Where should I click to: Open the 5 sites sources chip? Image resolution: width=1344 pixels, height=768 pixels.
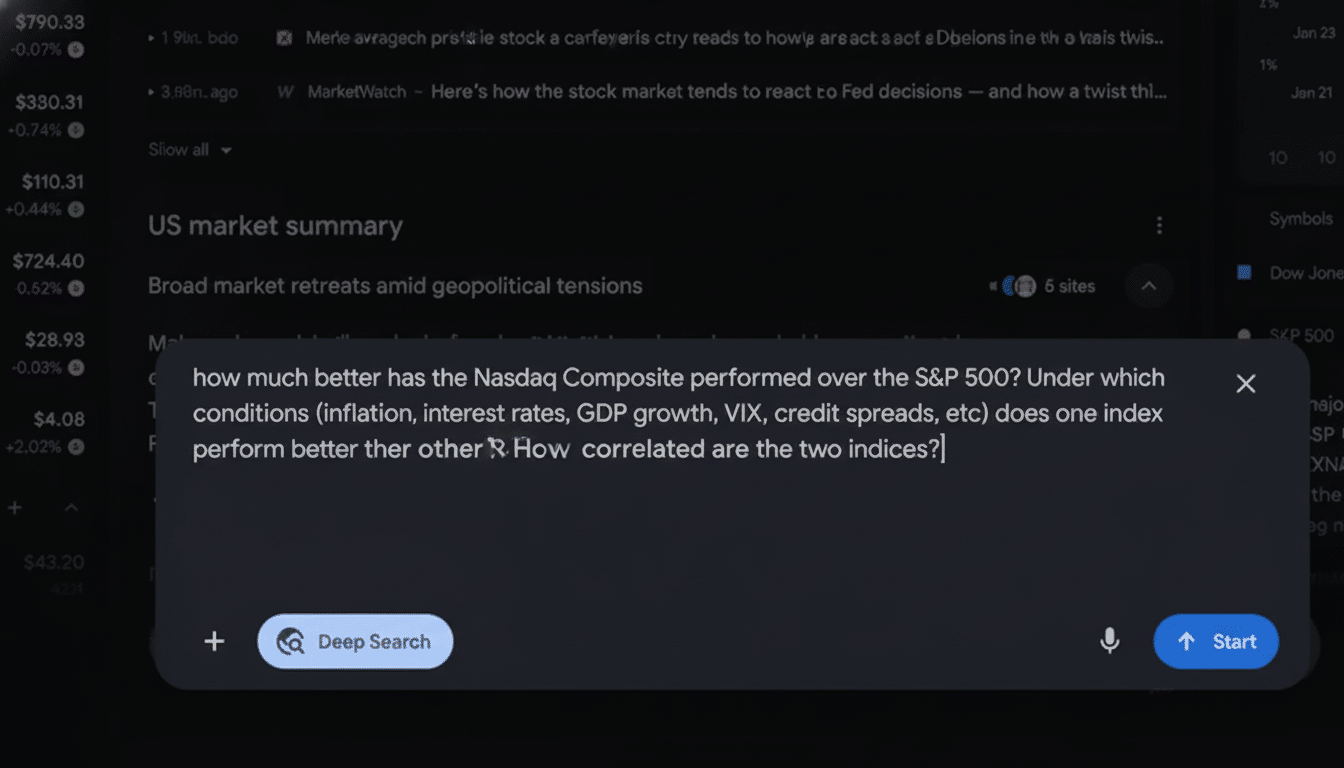(x=1046, y=286)
